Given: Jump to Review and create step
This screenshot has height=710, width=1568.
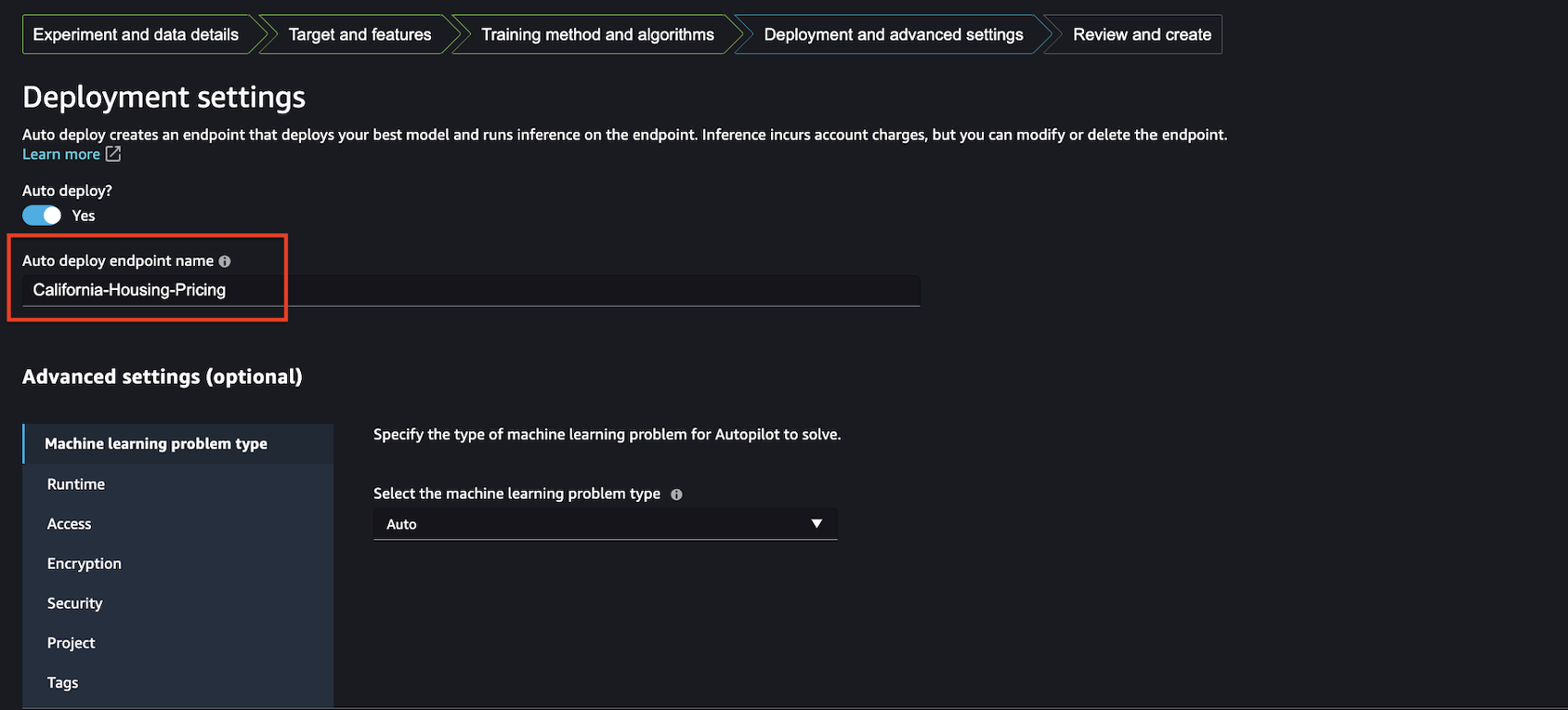Looking at the screenshot, I should 1142,34.
